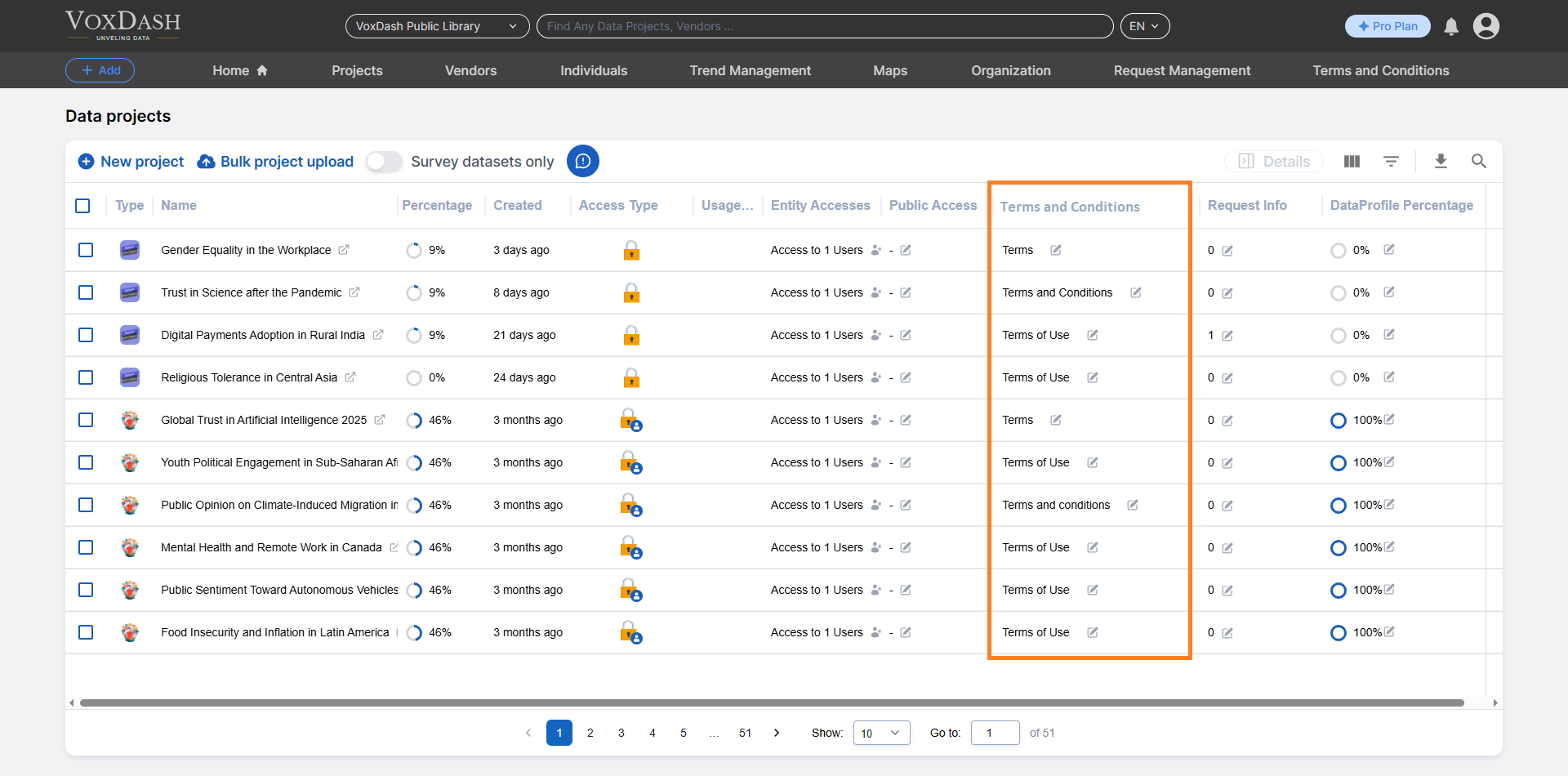The width and height of the screenshot is (1568, 776).
Task: Check the select-all checkbox in table header
Action: (82, 206)
